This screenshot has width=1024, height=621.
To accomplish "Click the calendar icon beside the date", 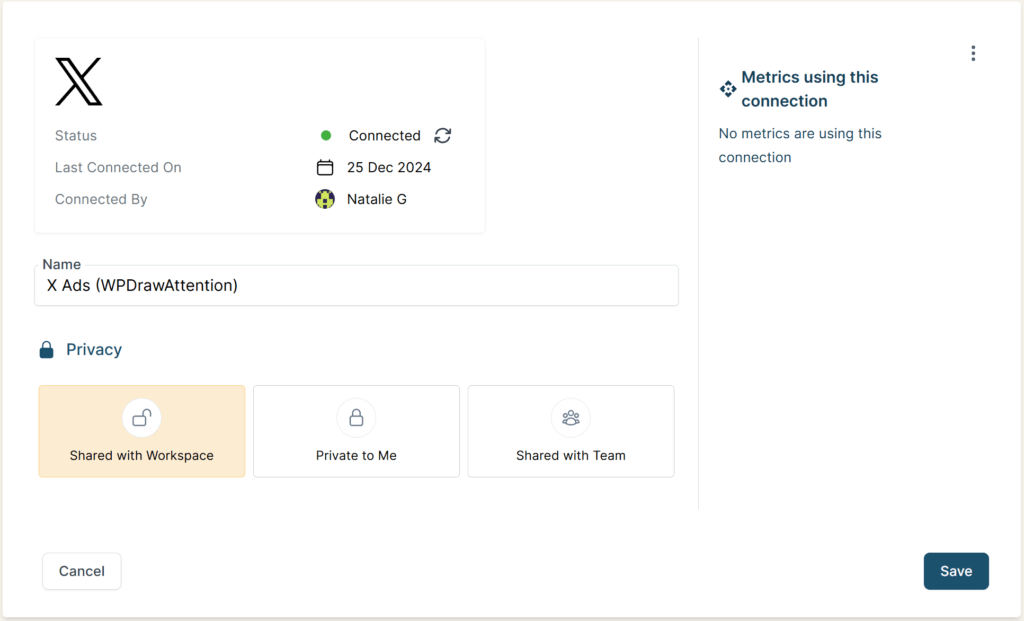I will [325, 167].
